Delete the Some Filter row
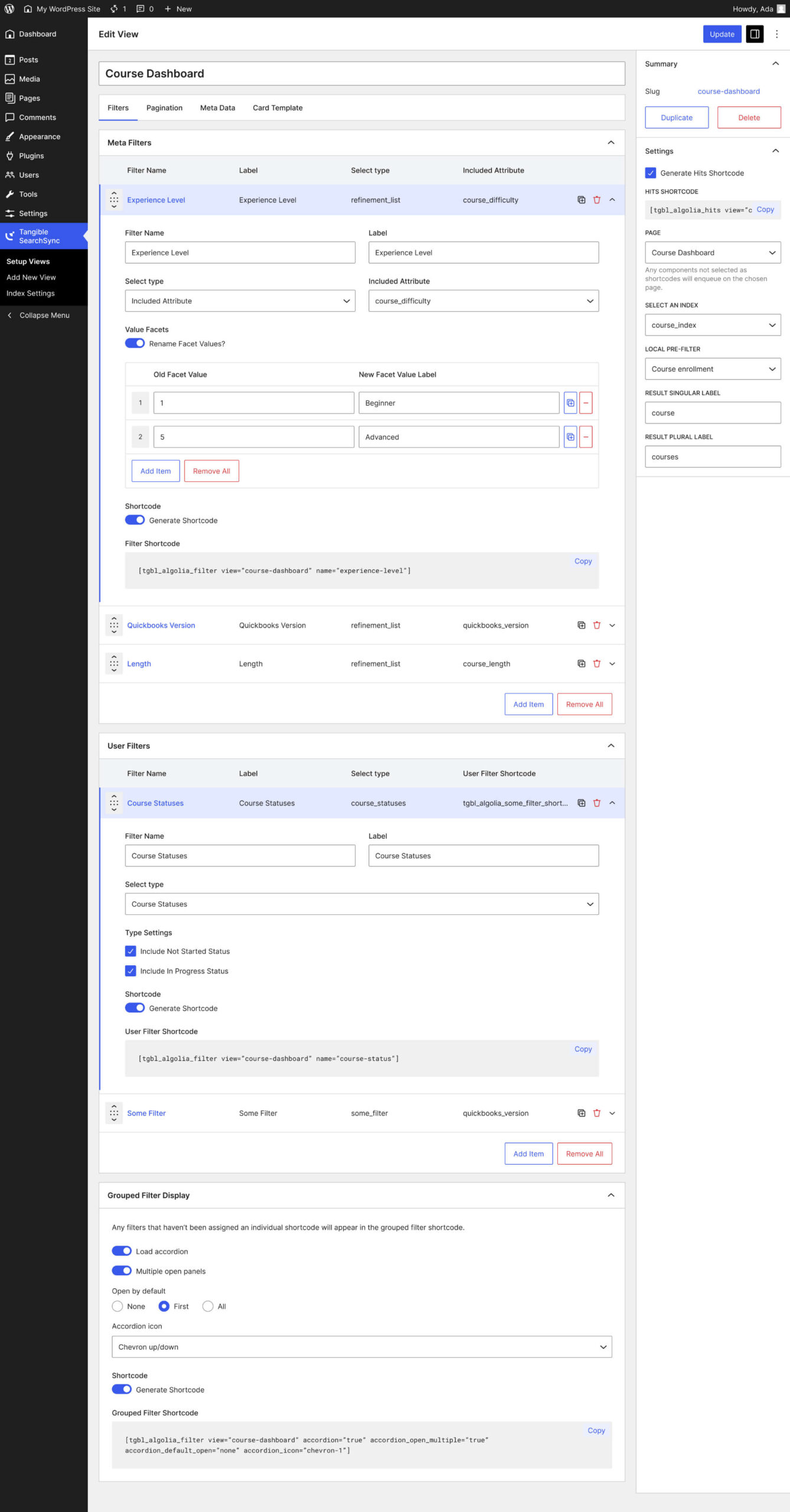Viewport: 790px width, 1512px height. tap(596, 1113)
